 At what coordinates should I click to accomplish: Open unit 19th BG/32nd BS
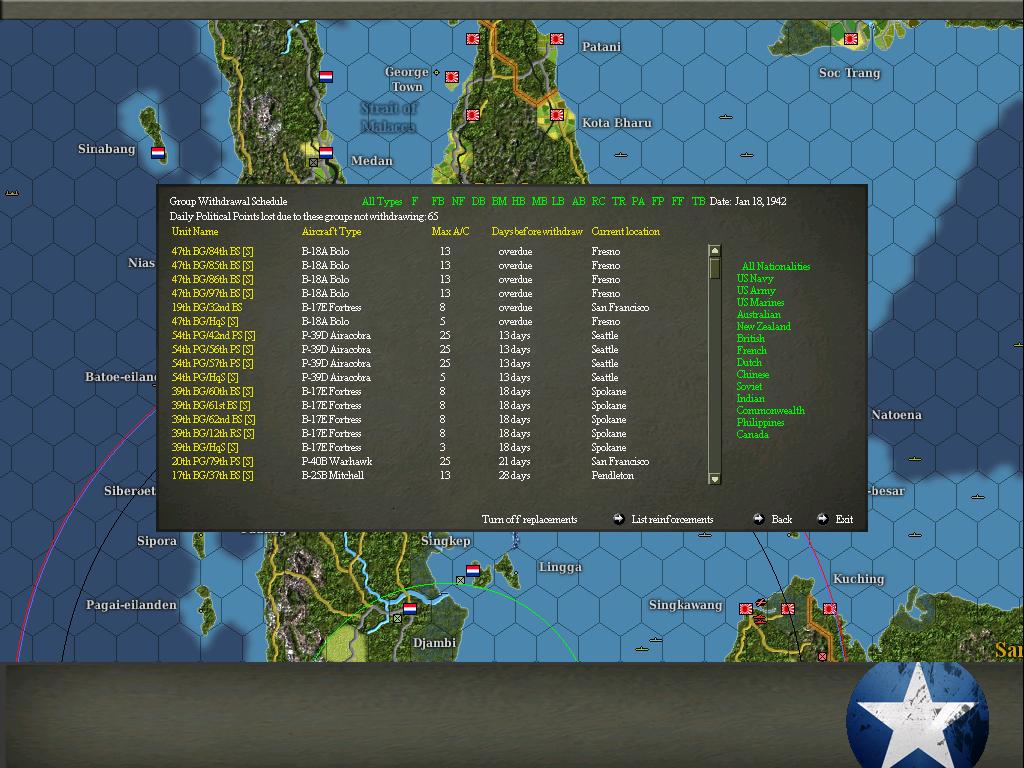(x=206, y=308)
